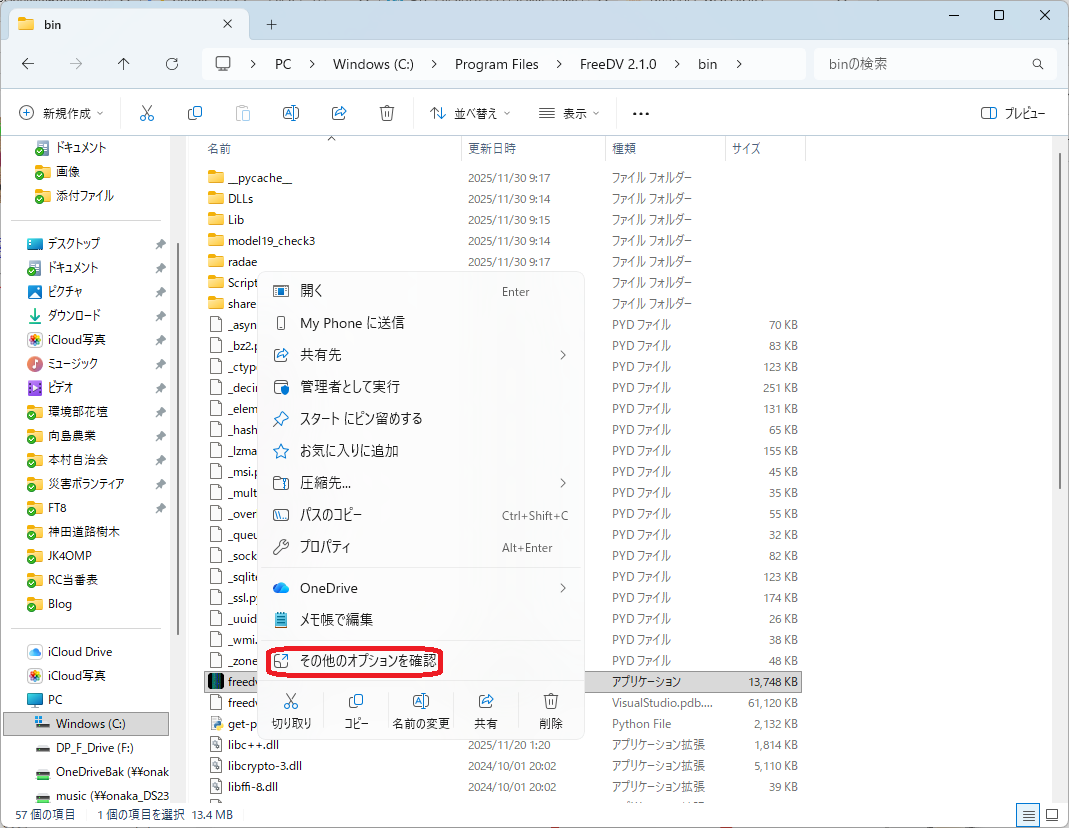Click the Share icon in toolbar

[x=339, y=113]
